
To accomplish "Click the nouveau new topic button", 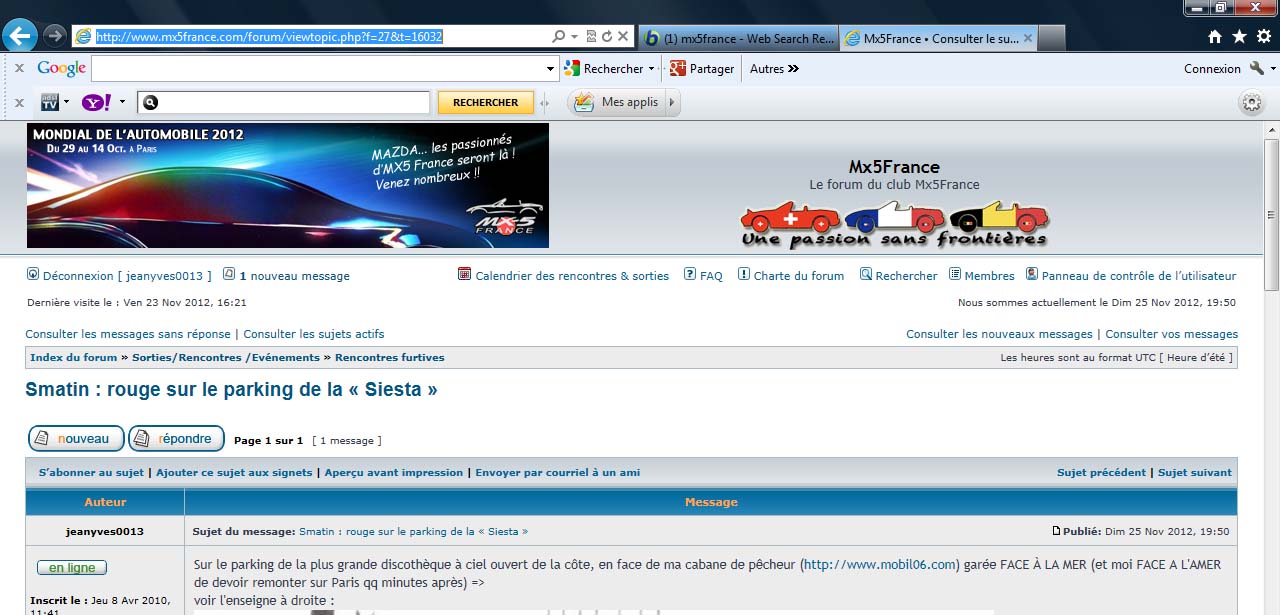I will [x=76, y=438].
